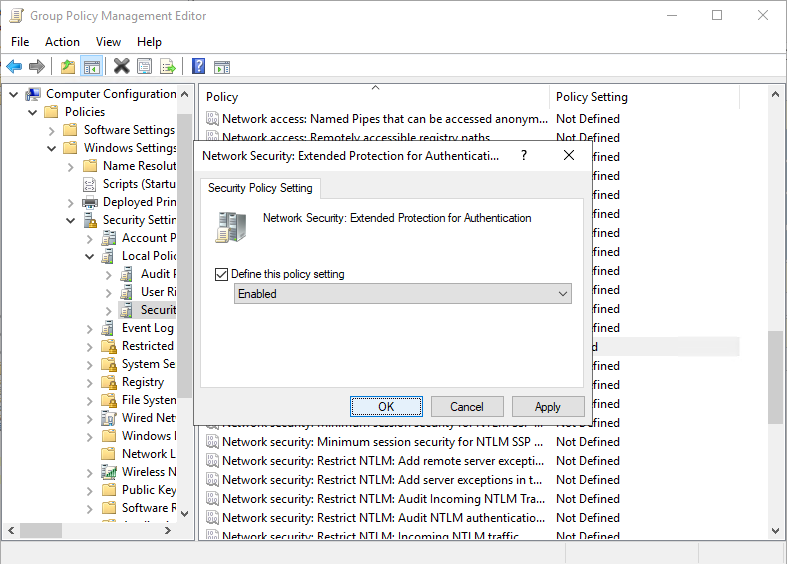Image resolution: width=787 pixels, height=564 pixels.
Task: Click the Computer Configuration computer icon
Action: [x=33, y=94]
